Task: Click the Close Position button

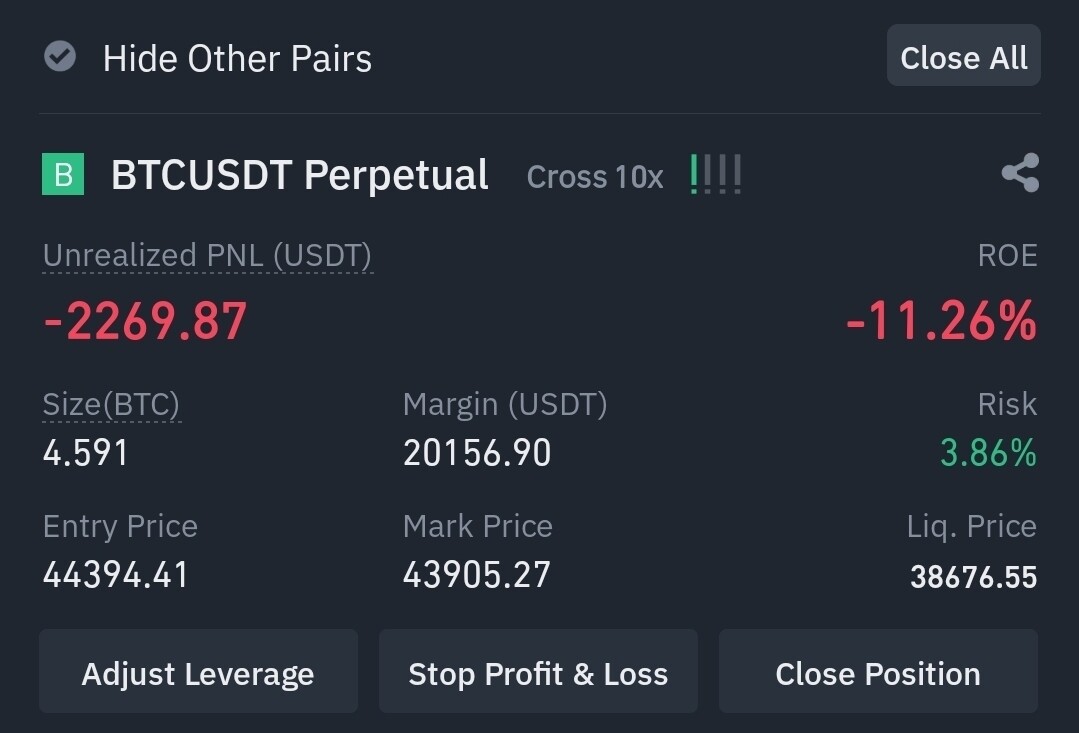Action: point(878,673)
